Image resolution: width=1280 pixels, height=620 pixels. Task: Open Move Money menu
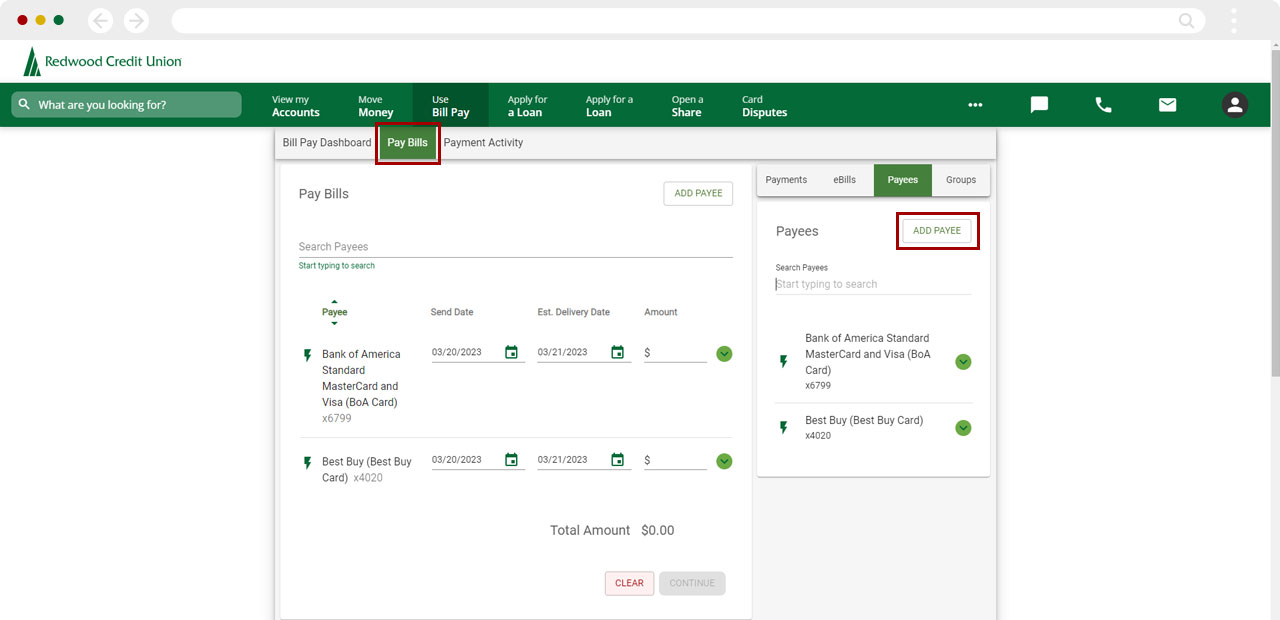click(375, 106)
